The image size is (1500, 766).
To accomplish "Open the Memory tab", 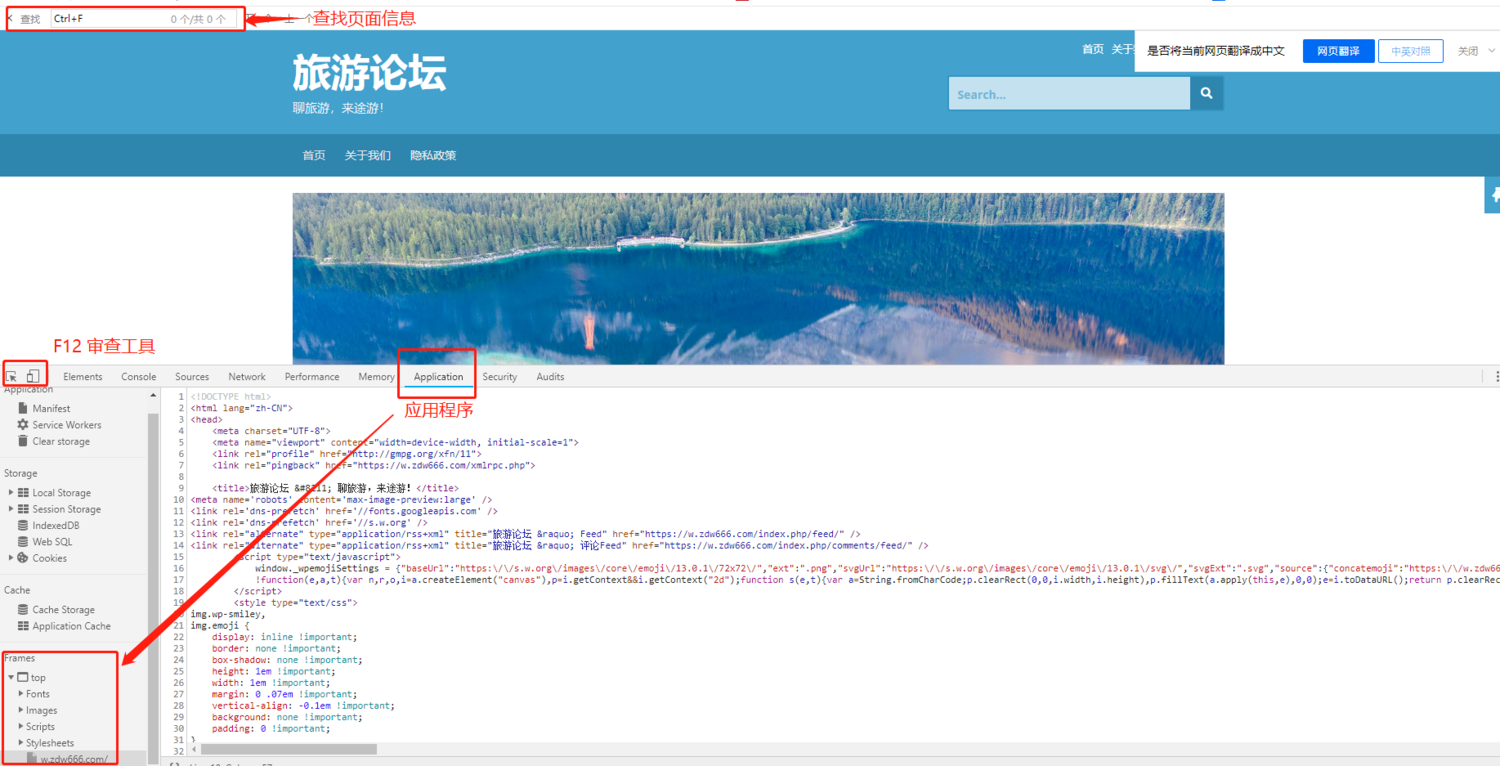I will coord(376,377).
